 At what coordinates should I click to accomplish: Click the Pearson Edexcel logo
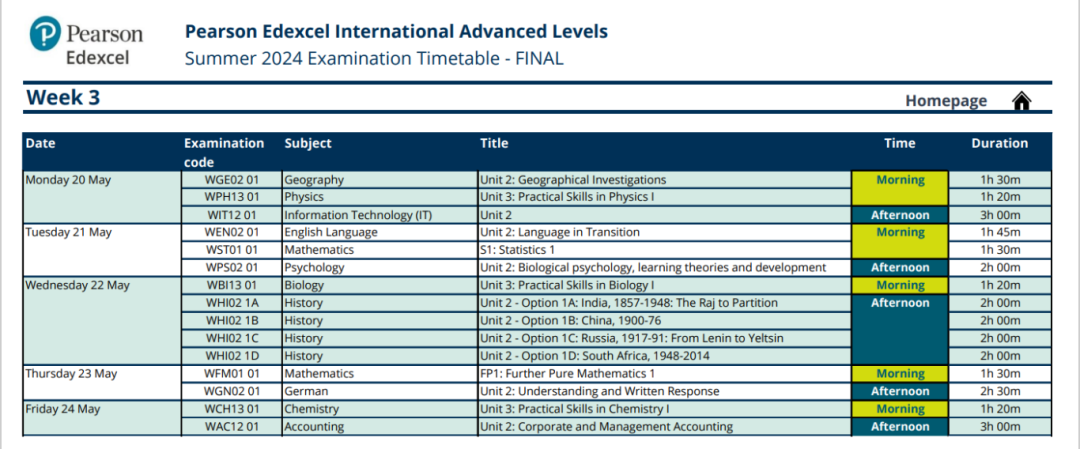[86, 41]
